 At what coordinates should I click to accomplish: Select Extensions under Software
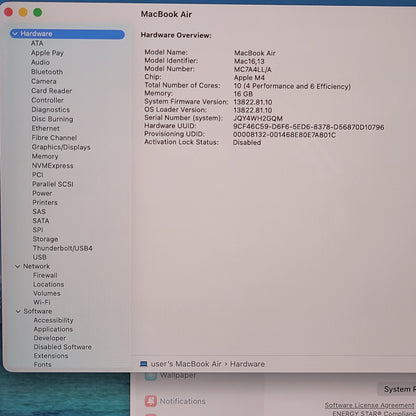coord(51,356)
